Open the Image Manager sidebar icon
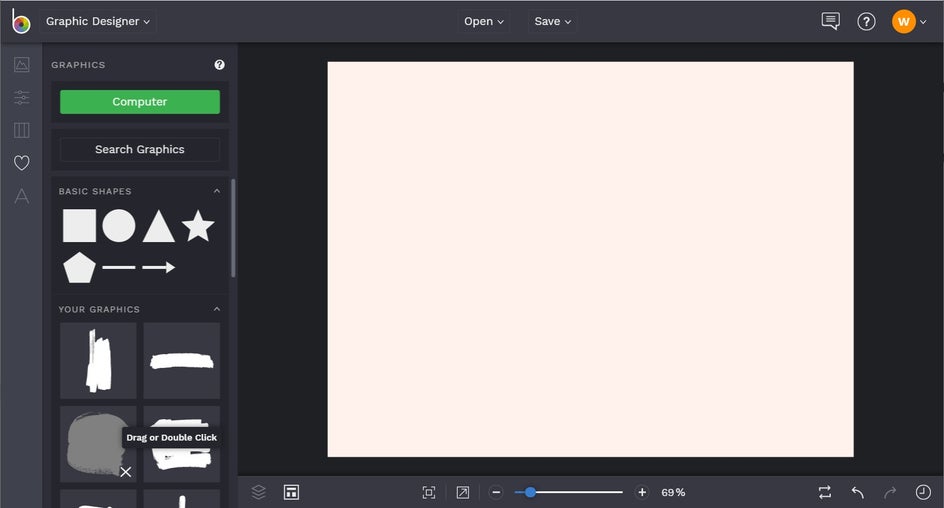 point(22,64)
